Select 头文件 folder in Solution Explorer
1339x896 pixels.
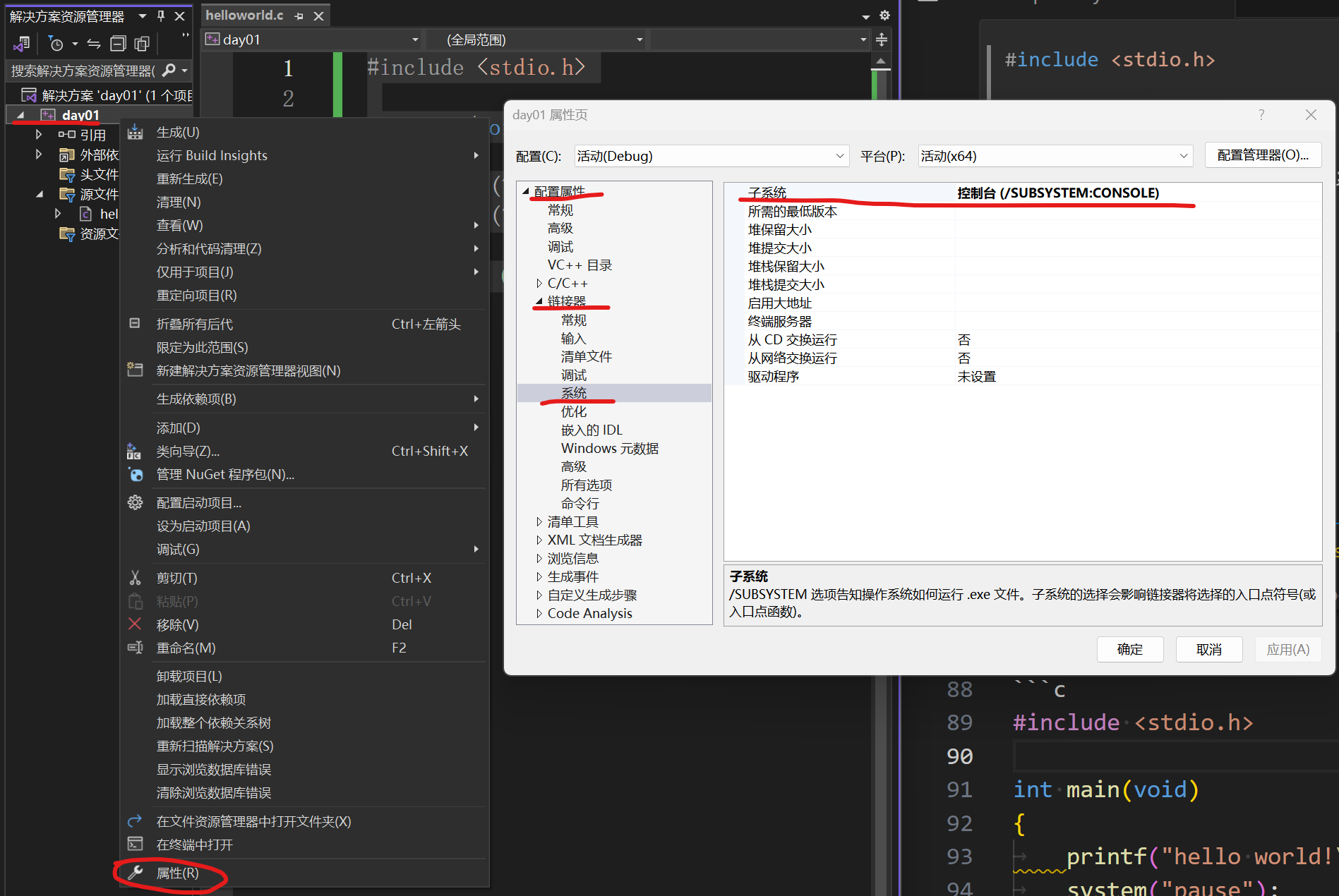click(99, 174)
